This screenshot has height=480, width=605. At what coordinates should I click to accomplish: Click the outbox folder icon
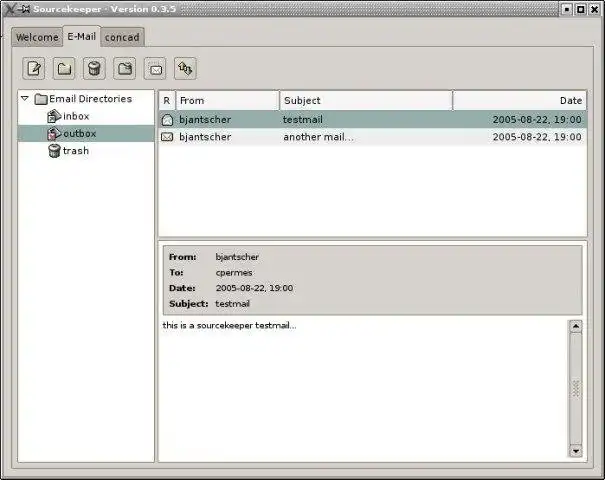pyautogui.click(x=54, y=134)
